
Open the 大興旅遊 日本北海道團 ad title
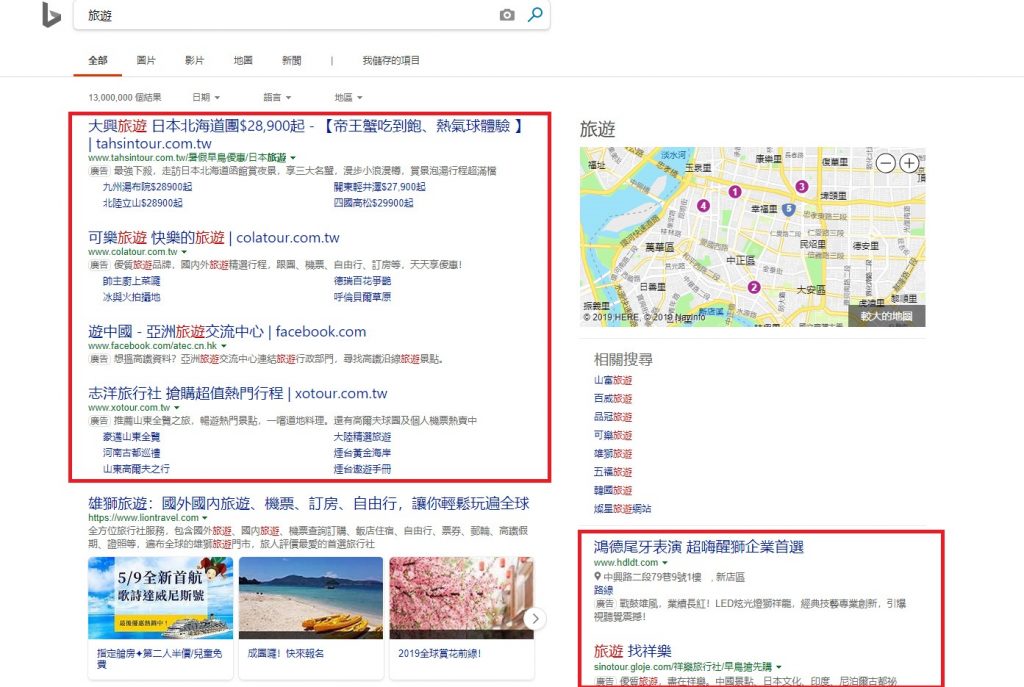pyautogui.click(x=306, y=134)
